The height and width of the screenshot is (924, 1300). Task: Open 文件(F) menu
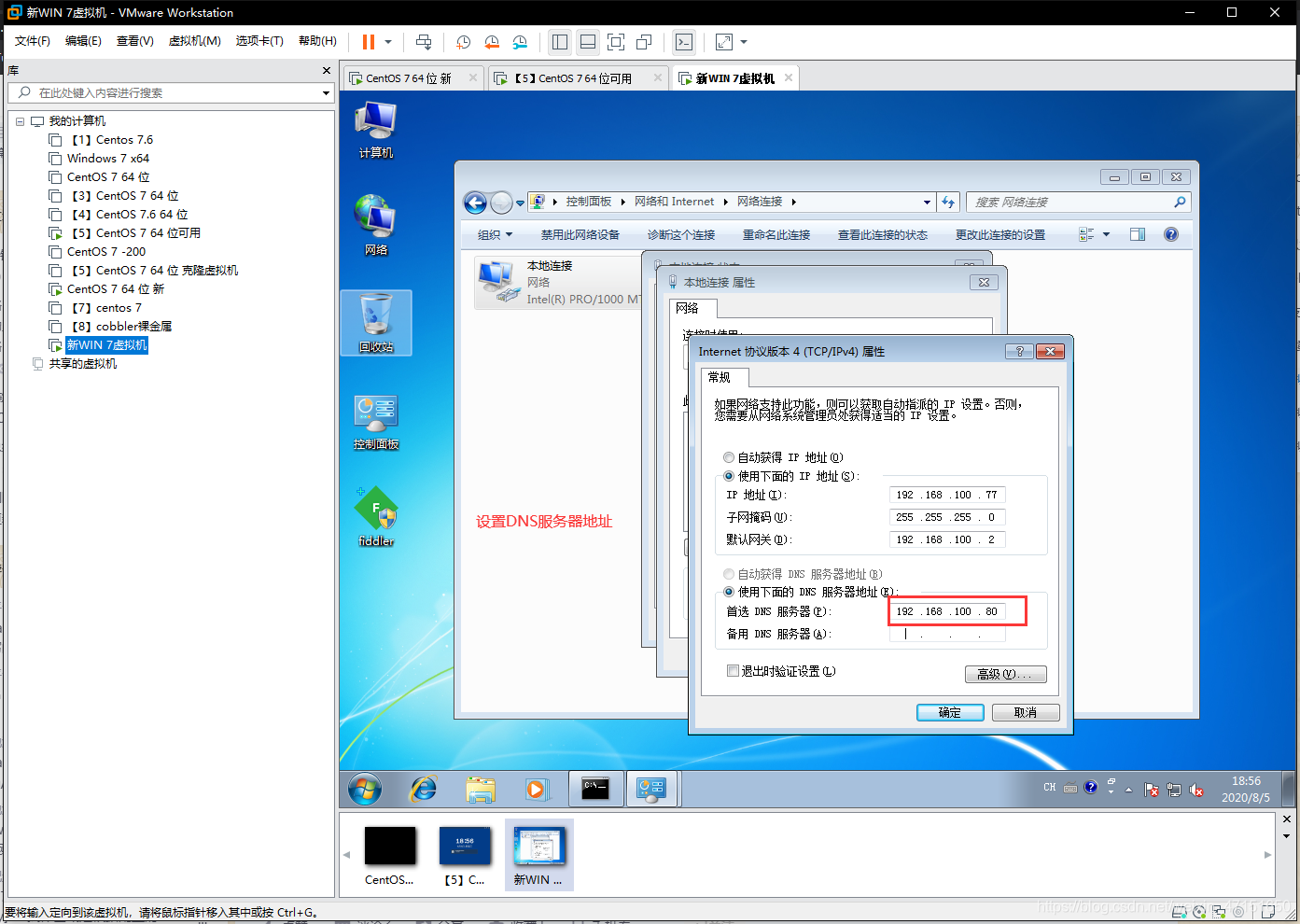[33, 41]
